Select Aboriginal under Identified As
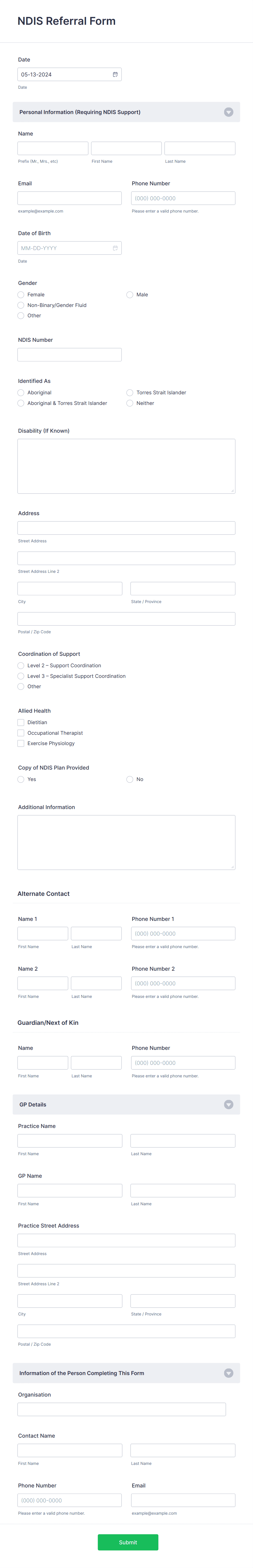253x1568 pixels. [x=21, y=393]
